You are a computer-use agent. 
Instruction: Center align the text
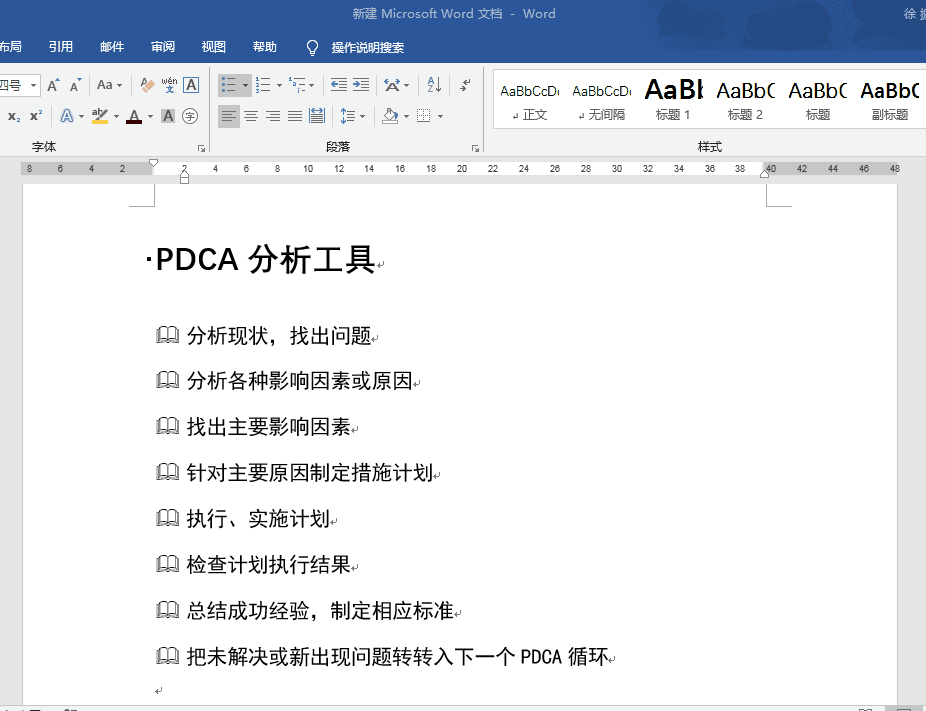point(251,116)
